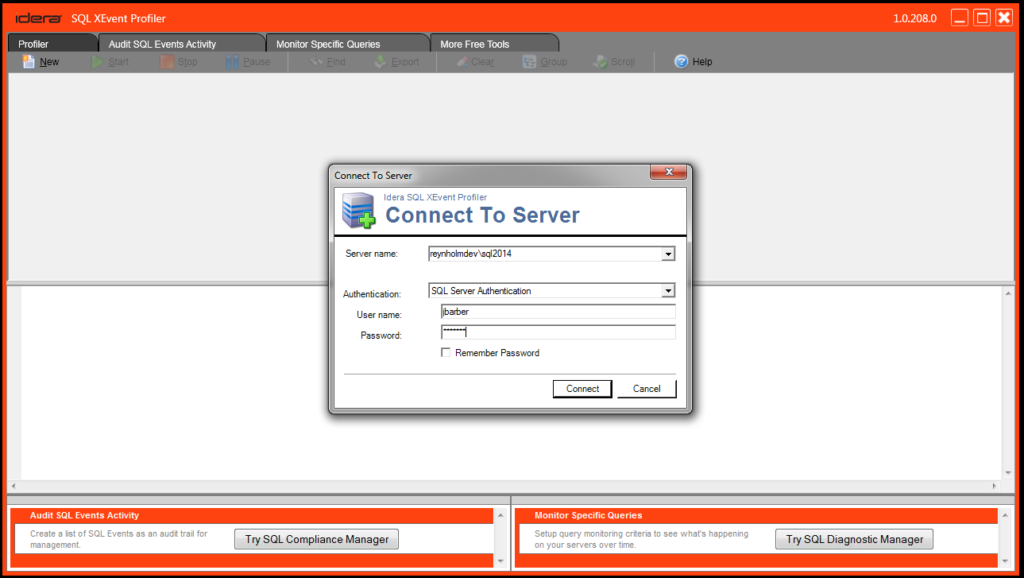Click horizontal scrollbar left arrow in results pane
The image size is (1024, 578).
point(13,486)
